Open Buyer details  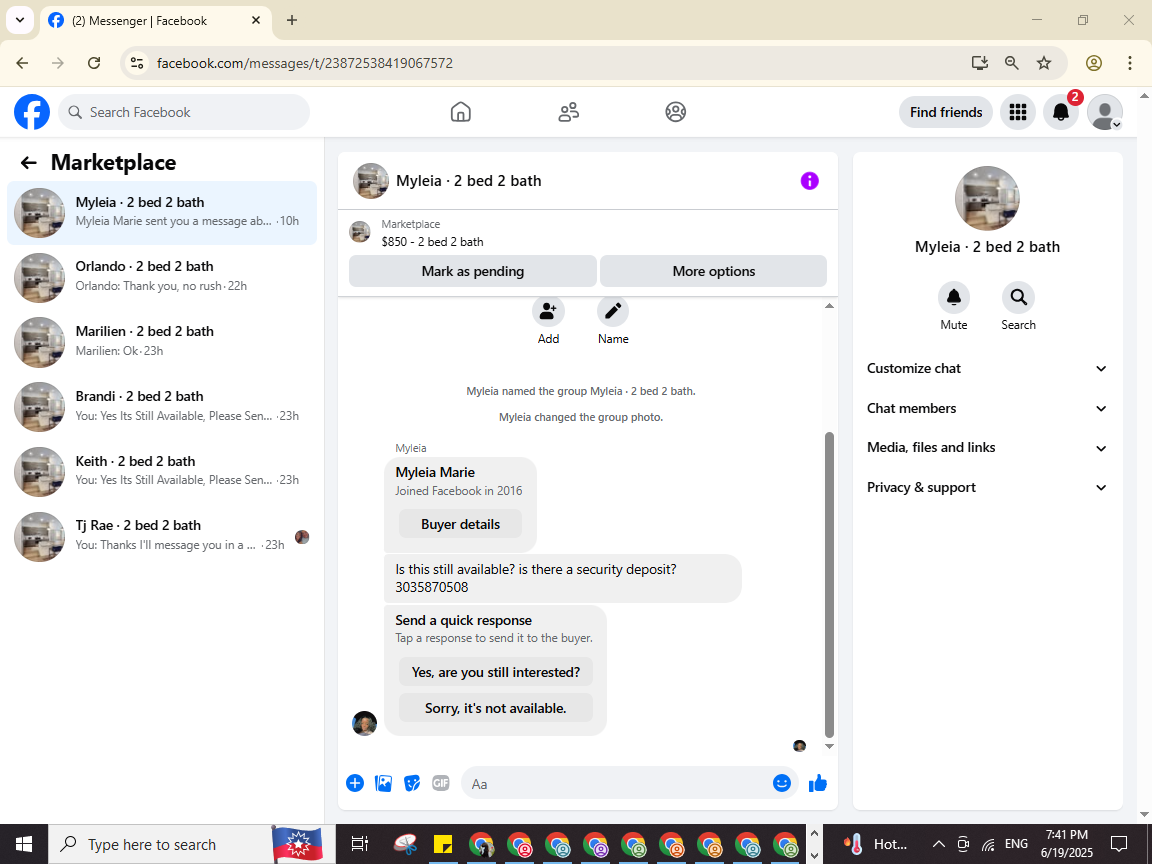tap(460, 524)
